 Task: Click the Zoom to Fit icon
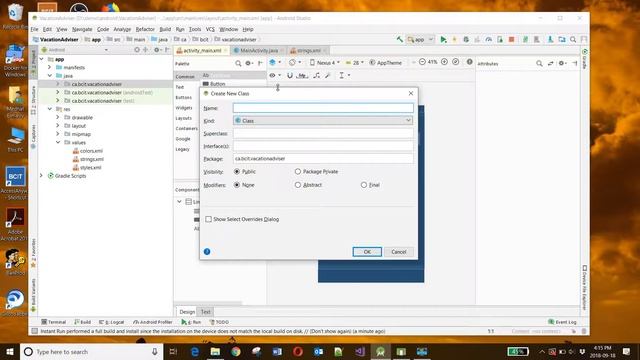(456, 62)
